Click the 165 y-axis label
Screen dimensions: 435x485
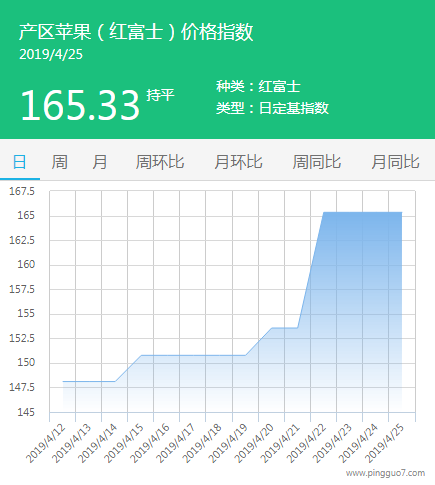point(26,216)
